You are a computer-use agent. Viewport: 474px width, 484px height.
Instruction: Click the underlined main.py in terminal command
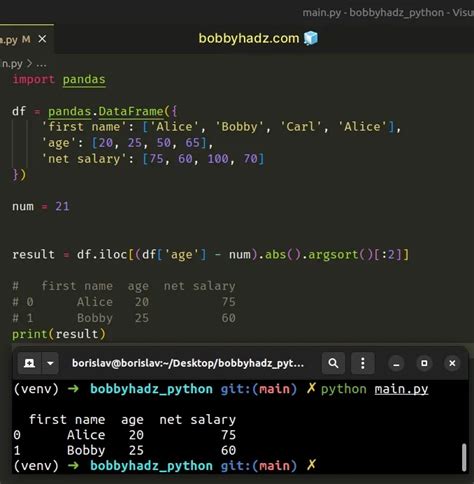pos(401,389)
